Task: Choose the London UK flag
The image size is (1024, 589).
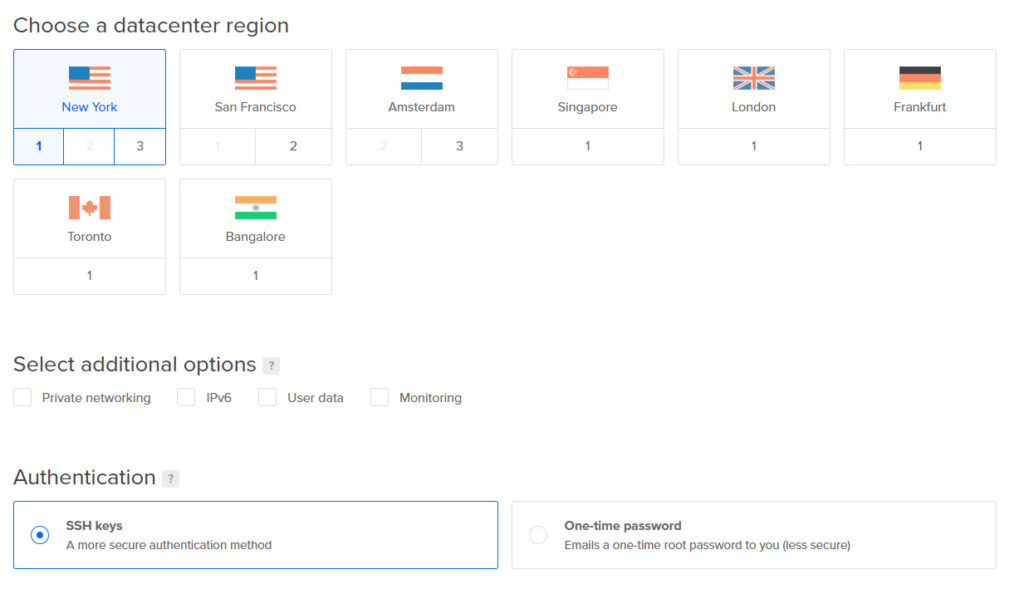Action: click(x=753, y=78)
